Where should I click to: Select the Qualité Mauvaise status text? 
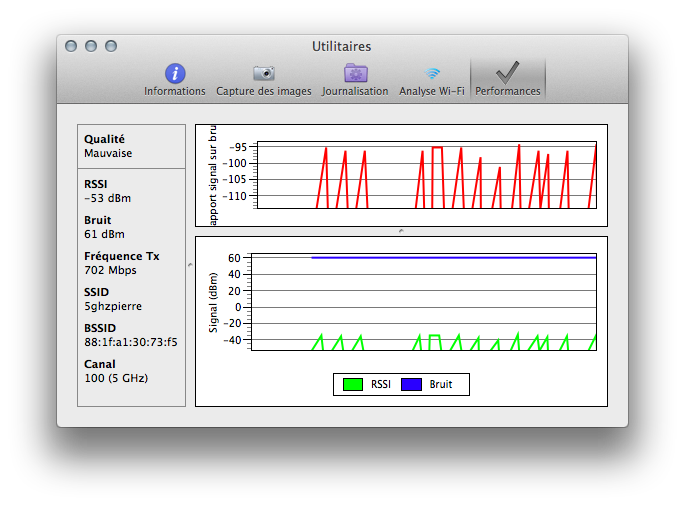[108, 154]
